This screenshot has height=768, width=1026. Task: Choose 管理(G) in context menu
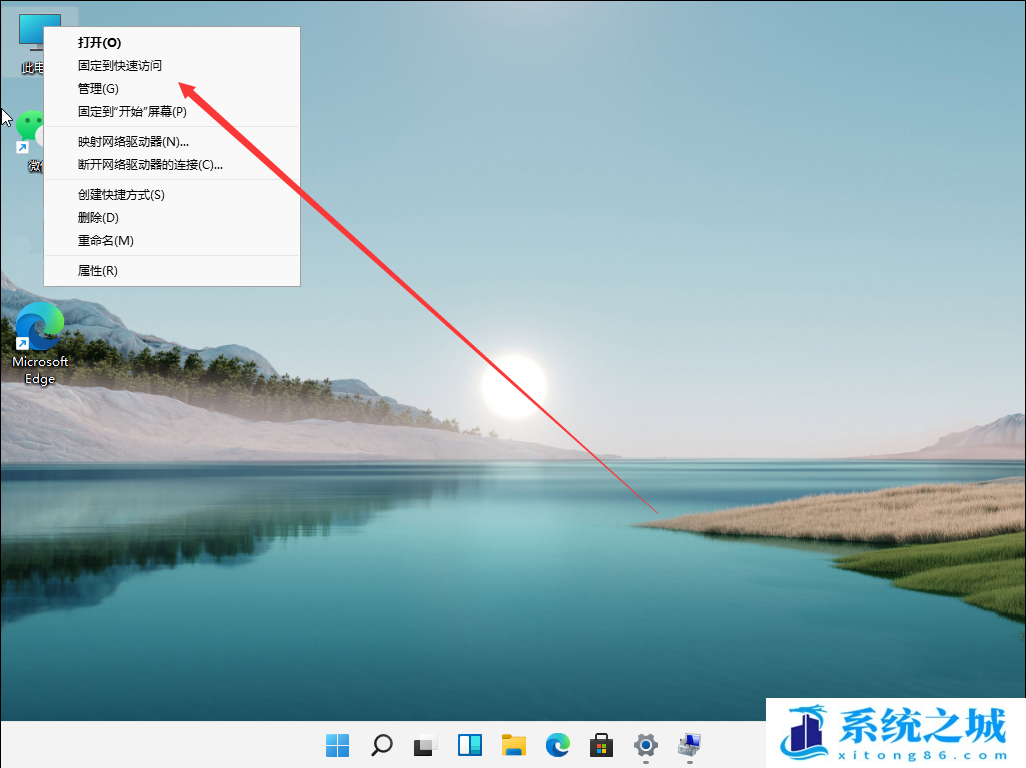(172, 88)
